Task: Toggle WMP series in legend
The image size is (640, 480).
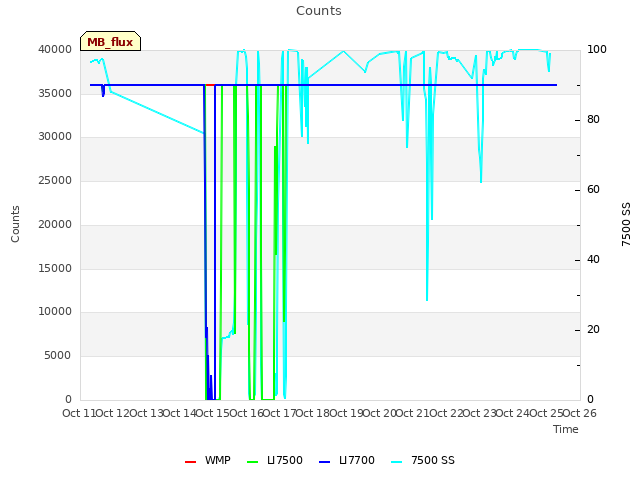Action: coord(208,460)
